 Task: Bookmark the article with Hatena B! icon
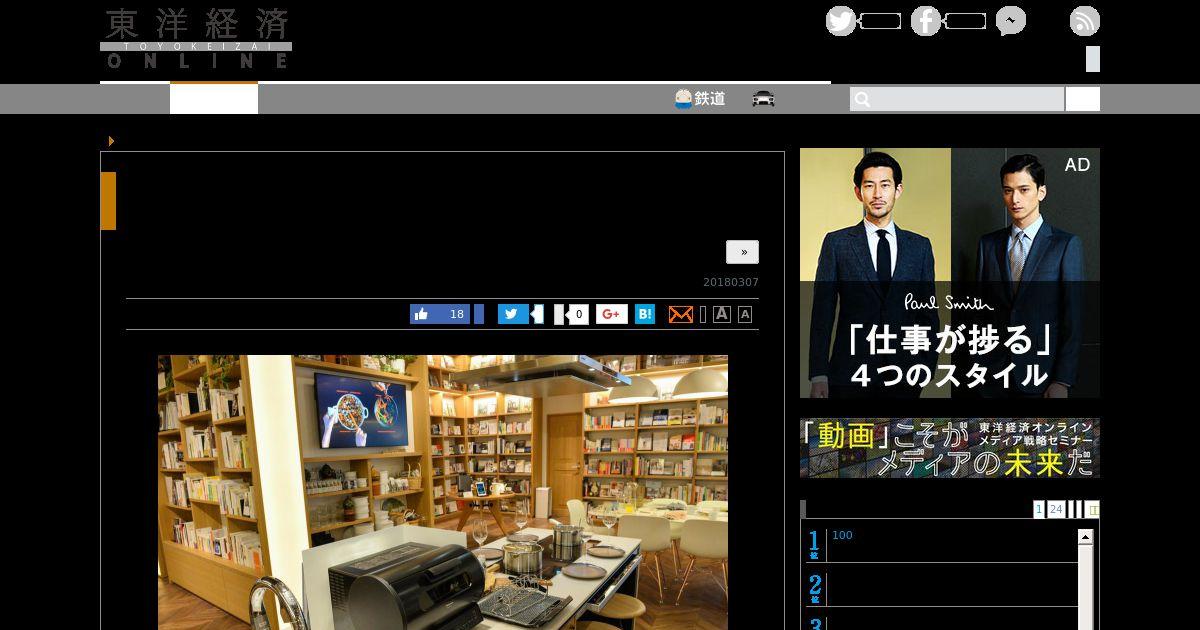[645, 314]
